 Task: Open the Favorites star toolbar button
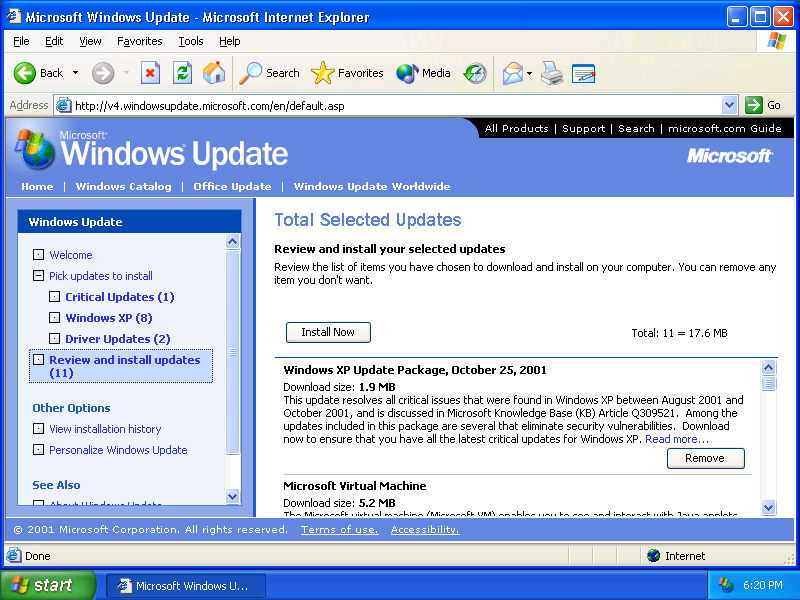pos(347,73)
